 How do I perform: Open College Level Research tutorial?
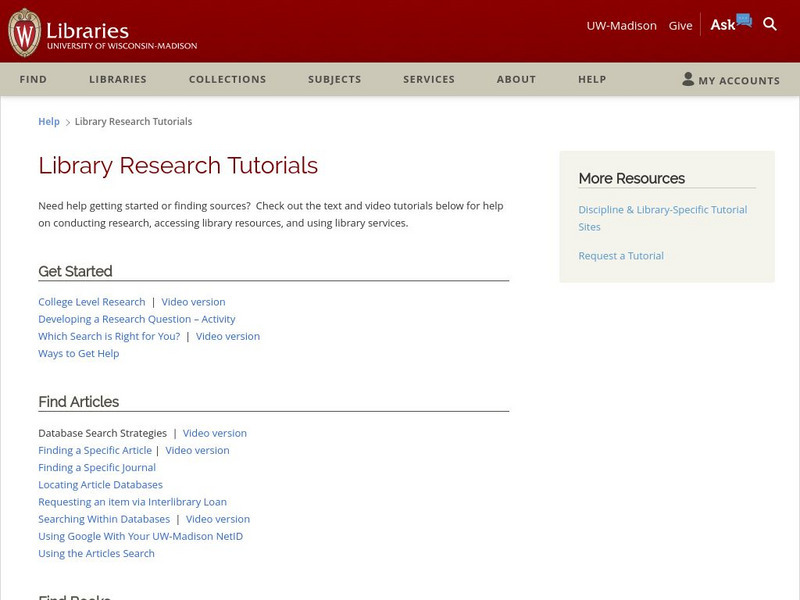click(92, 302)
